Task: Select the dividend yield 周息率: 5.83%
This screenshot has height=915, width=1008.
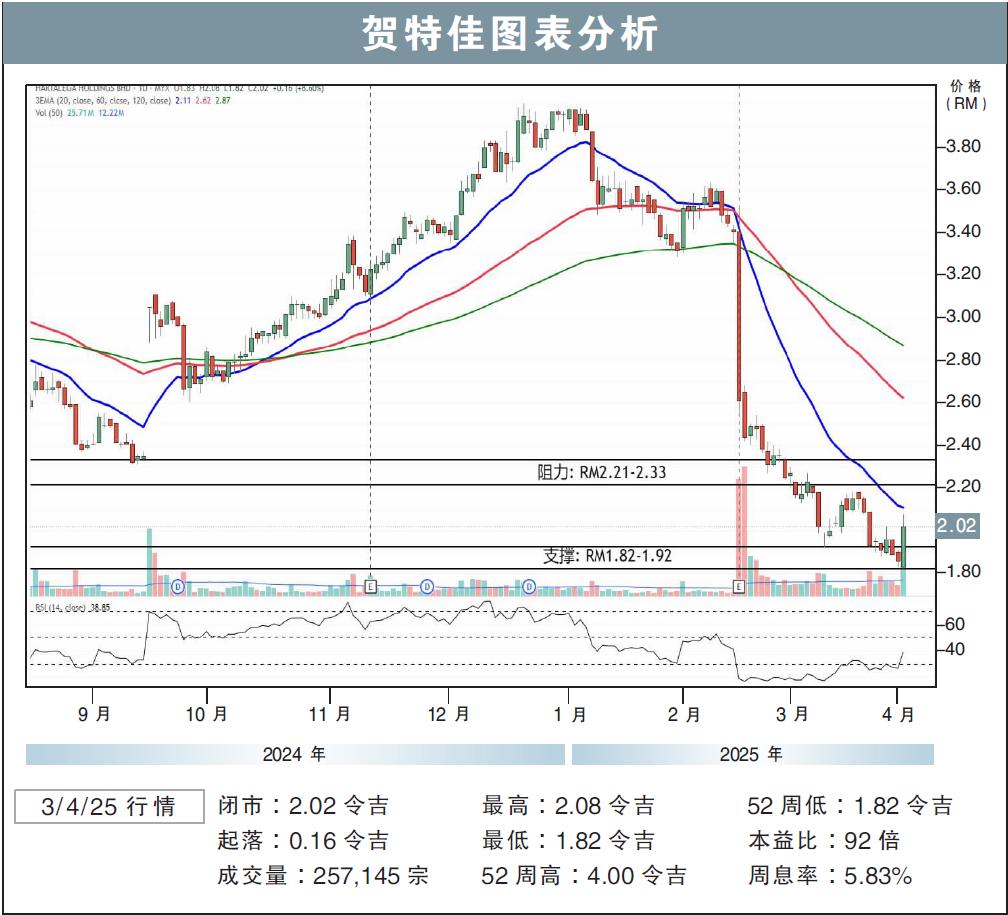Action: (830, 875)
